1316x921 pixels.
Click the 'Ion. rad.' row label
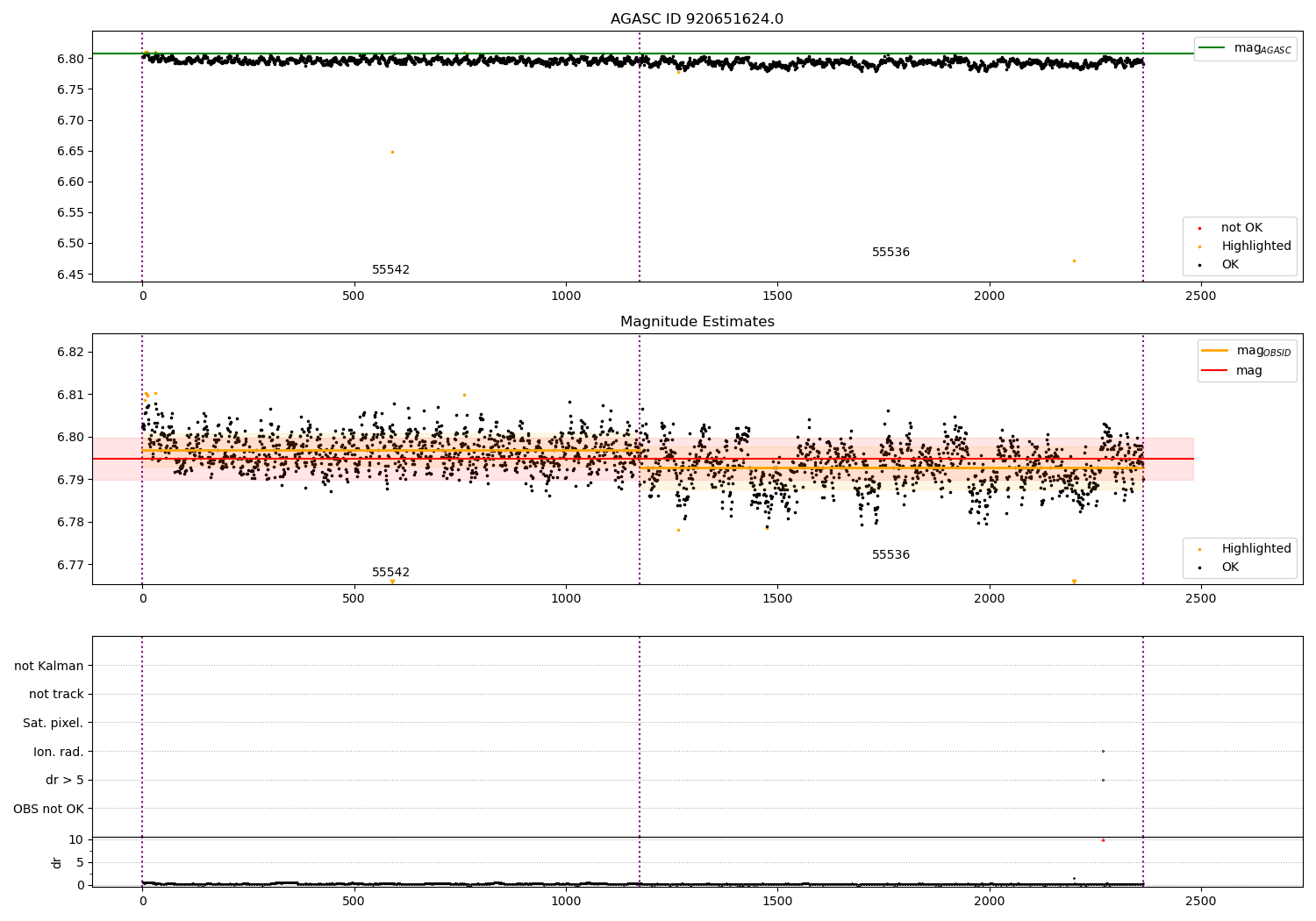59,752
